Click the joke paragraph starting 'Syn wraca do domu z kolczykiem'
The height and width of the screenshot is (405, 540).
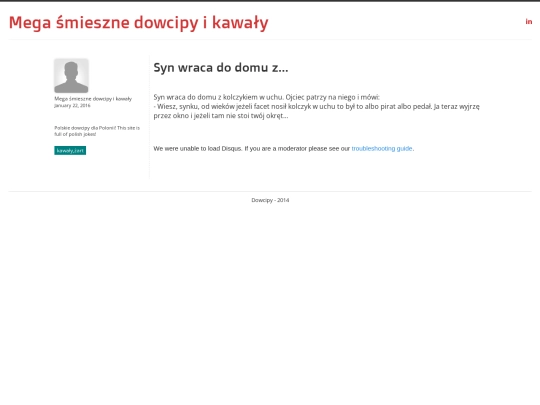point(316,106)
